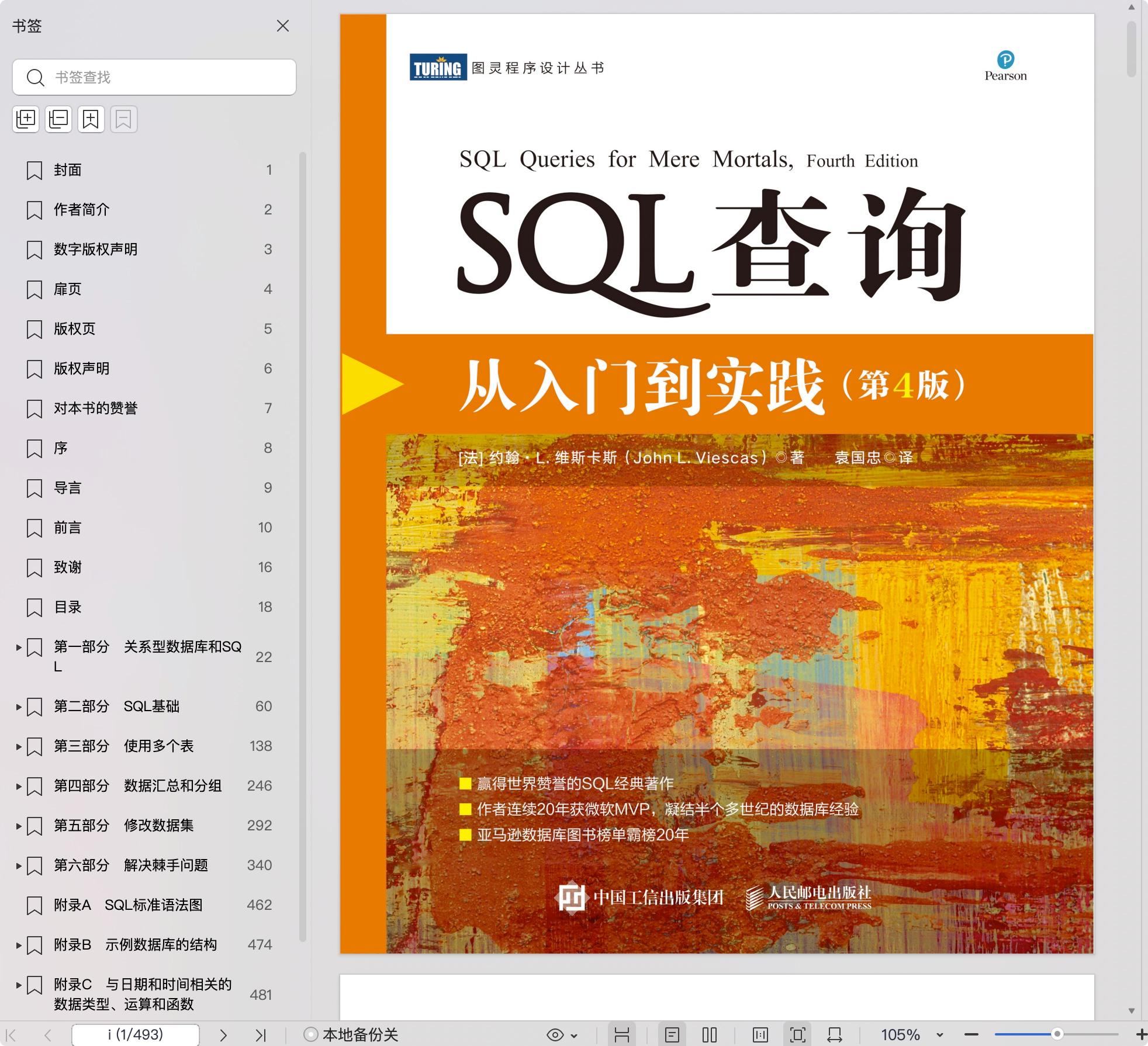
Task: Click the search magnifier icon
Action: click(x=36, y=78)
